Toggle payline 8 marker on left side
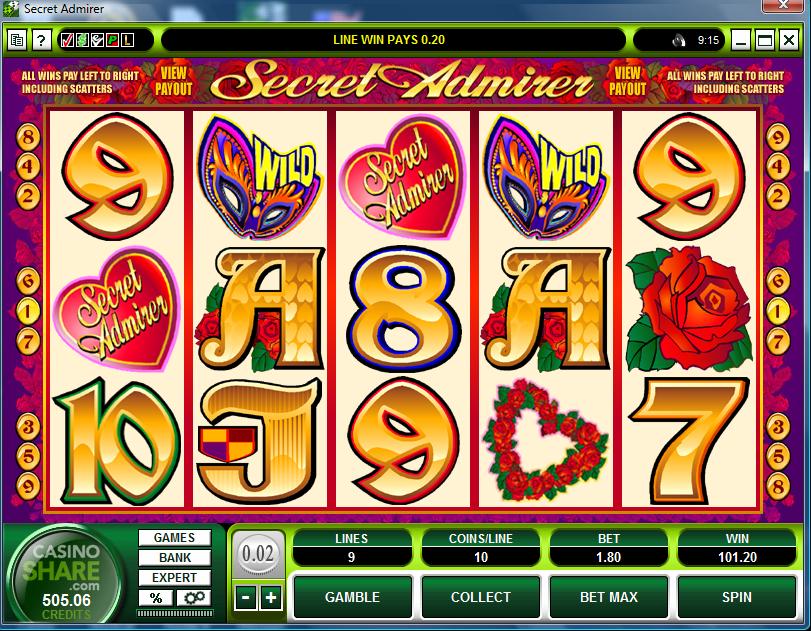This screenshot has height=631, width=811. click(x=28, y=138)
